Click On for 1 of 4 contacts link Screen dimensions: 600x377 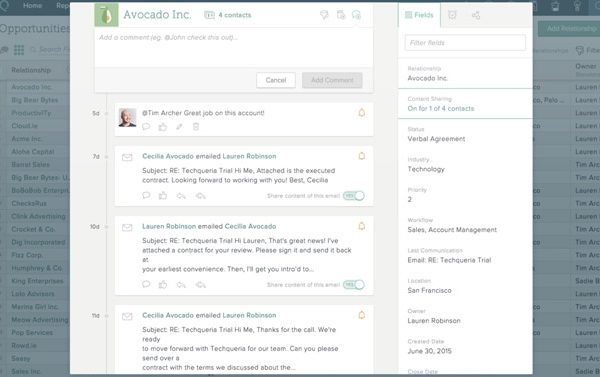440,108
